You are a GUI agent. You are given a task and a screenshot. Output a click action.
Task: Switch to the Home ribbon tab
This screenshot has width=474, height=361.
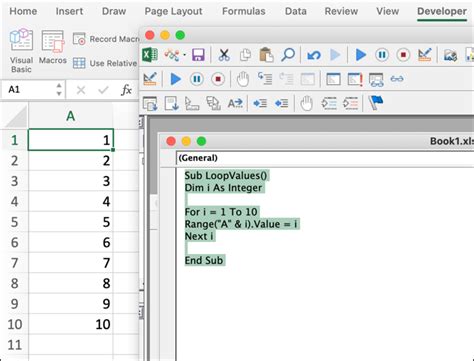click(23, 11)
